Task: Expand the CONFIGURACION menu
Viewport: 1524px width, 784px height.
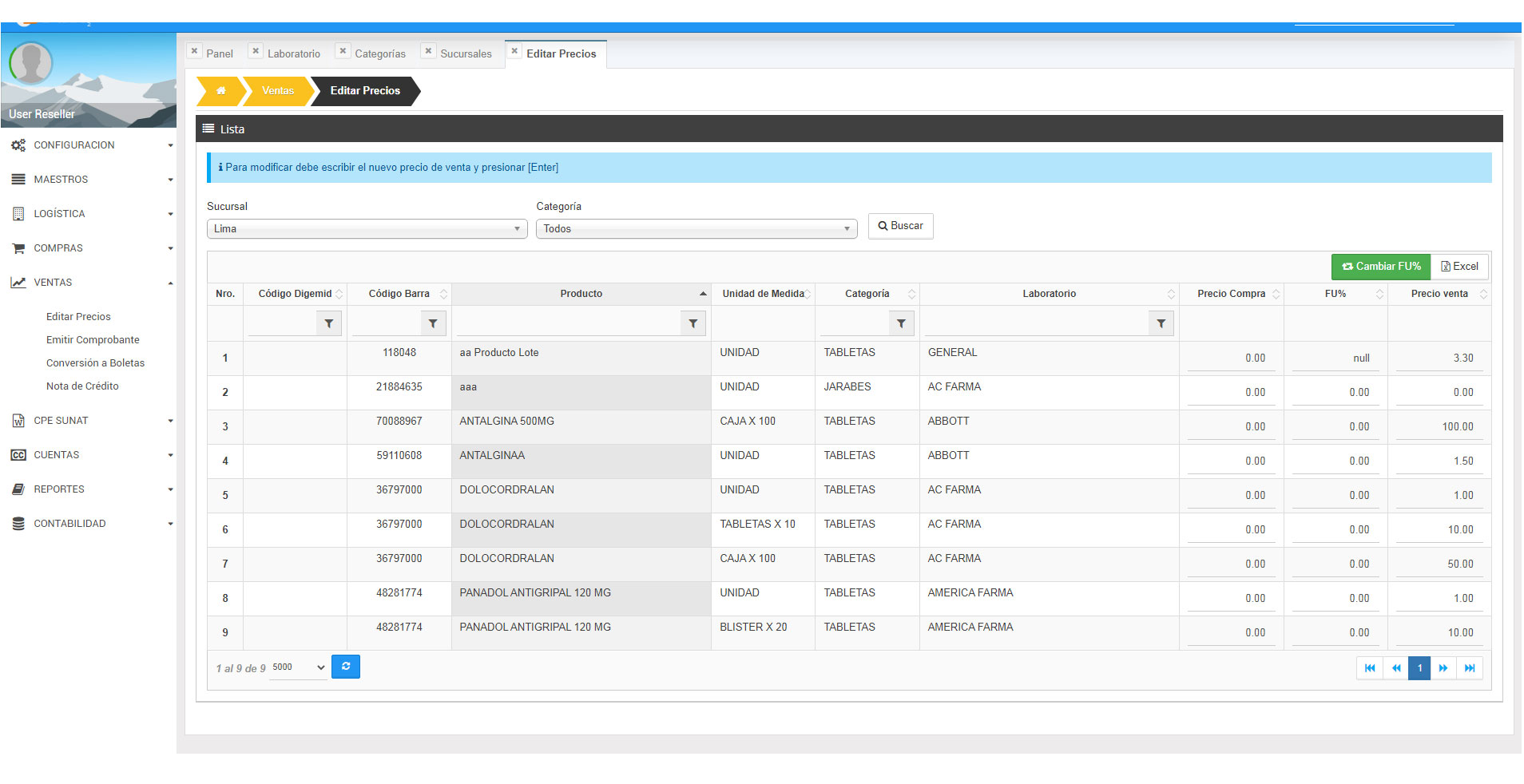Action: [88, 145]
